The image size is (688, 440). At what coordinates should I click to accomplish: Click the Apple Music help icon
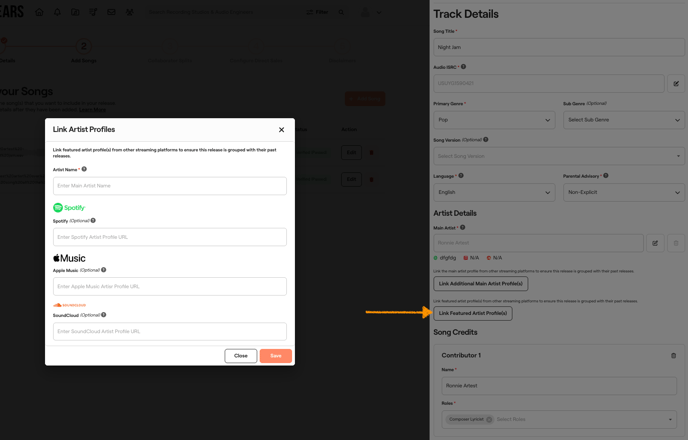coord(103,270)
